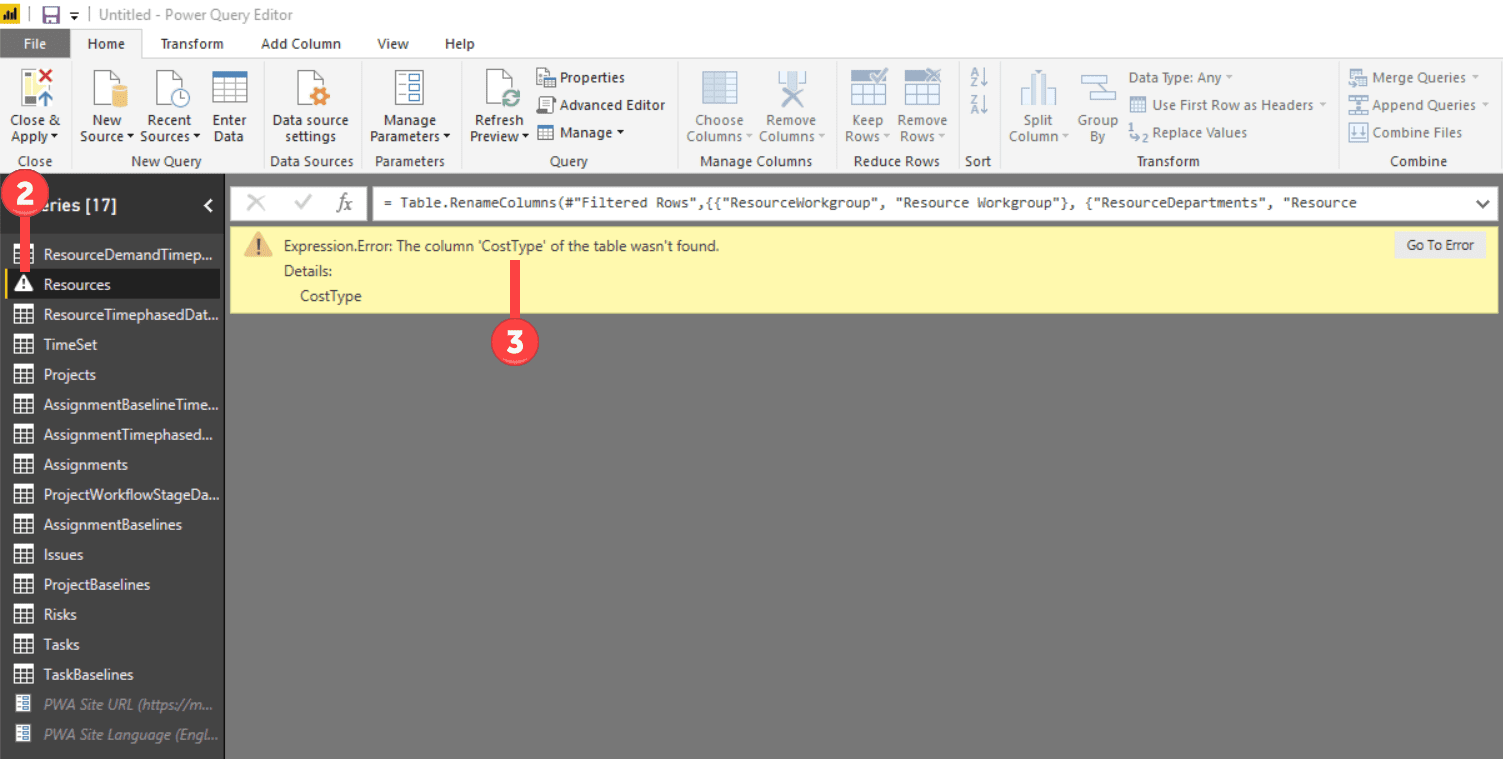
Task: Open Use First Row as Headers dropdown arrow
Action: point(1322,104)
